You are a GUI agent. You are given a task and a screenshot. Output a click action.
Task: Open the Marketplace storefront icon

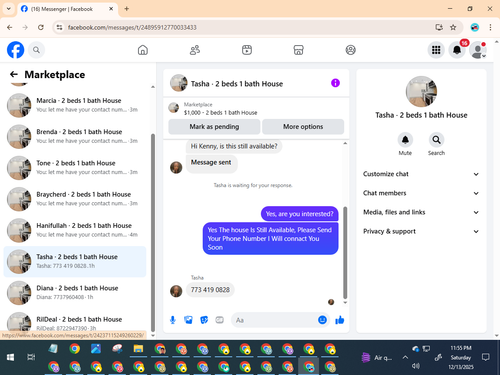pyautogui.click(x=298, y=50)
